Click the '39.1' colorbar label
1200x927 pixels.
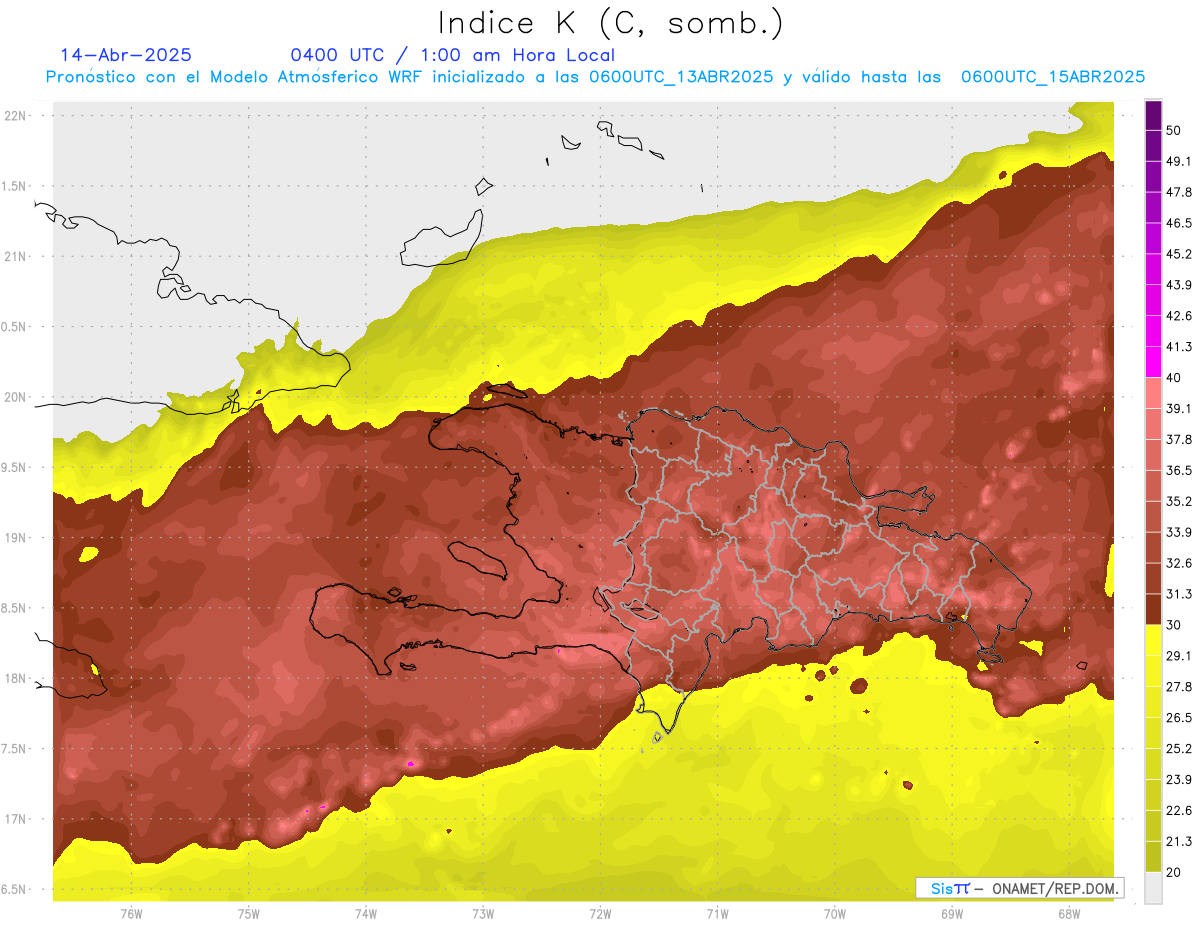(x=1179, y=409)
